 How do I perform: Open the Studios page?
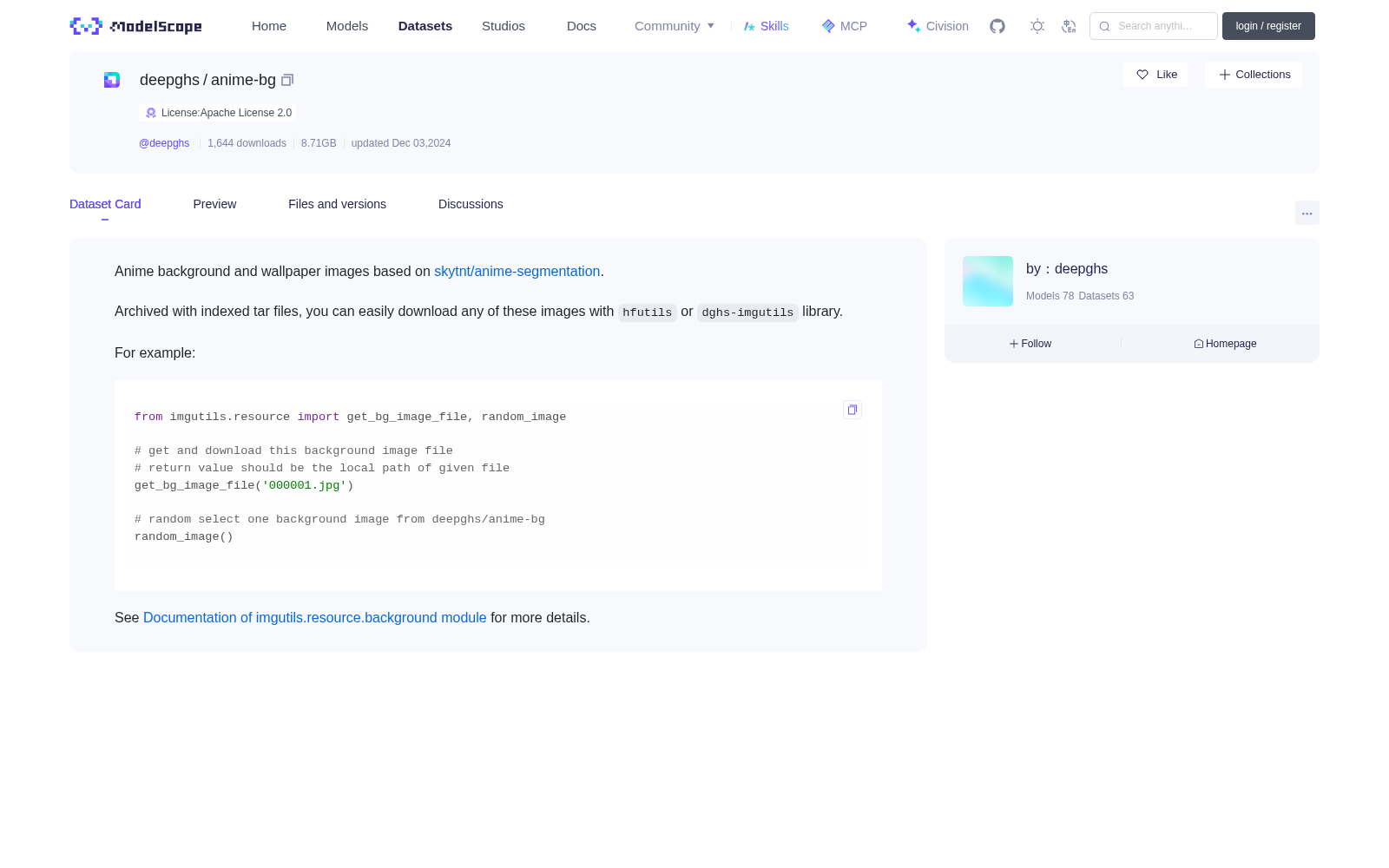tap(504, 26)
